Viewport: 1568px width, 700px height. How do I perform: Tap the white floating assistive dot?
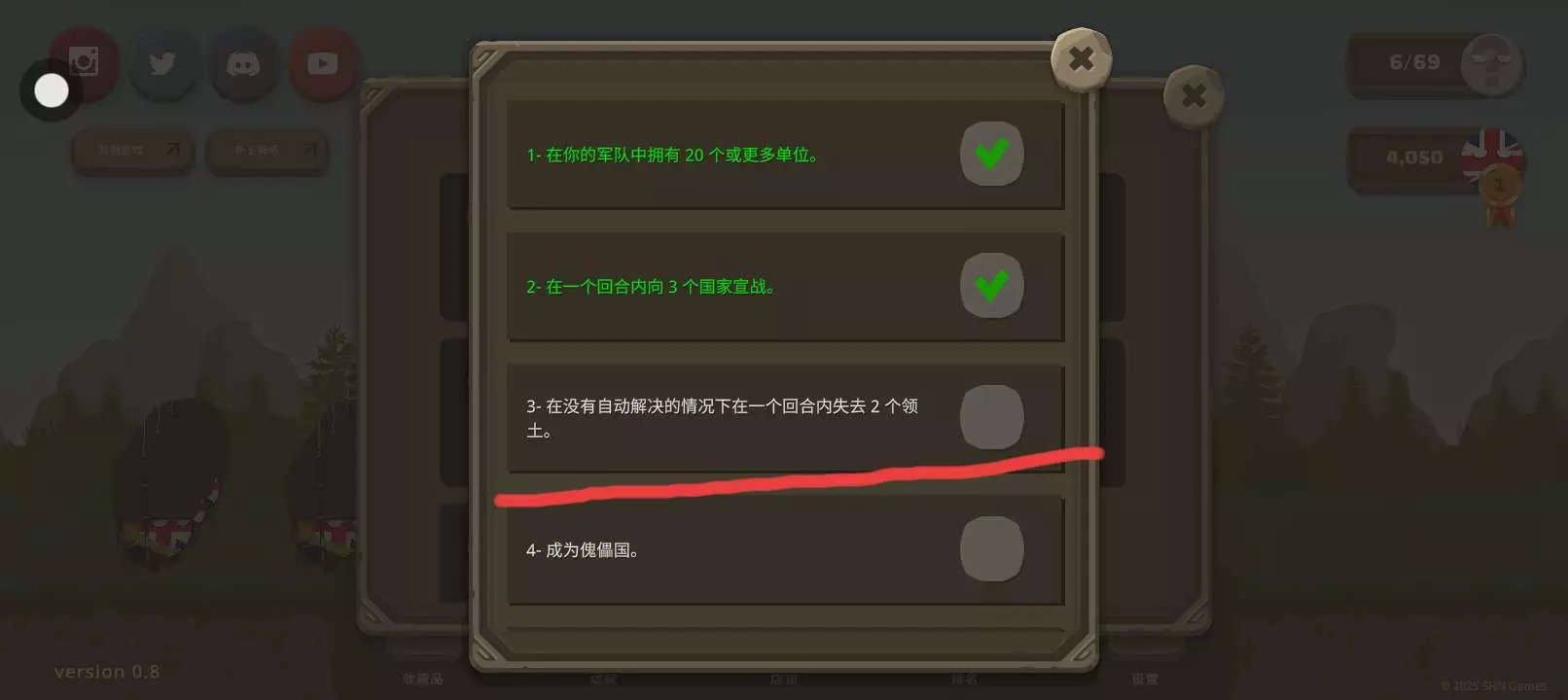point(52,90)
